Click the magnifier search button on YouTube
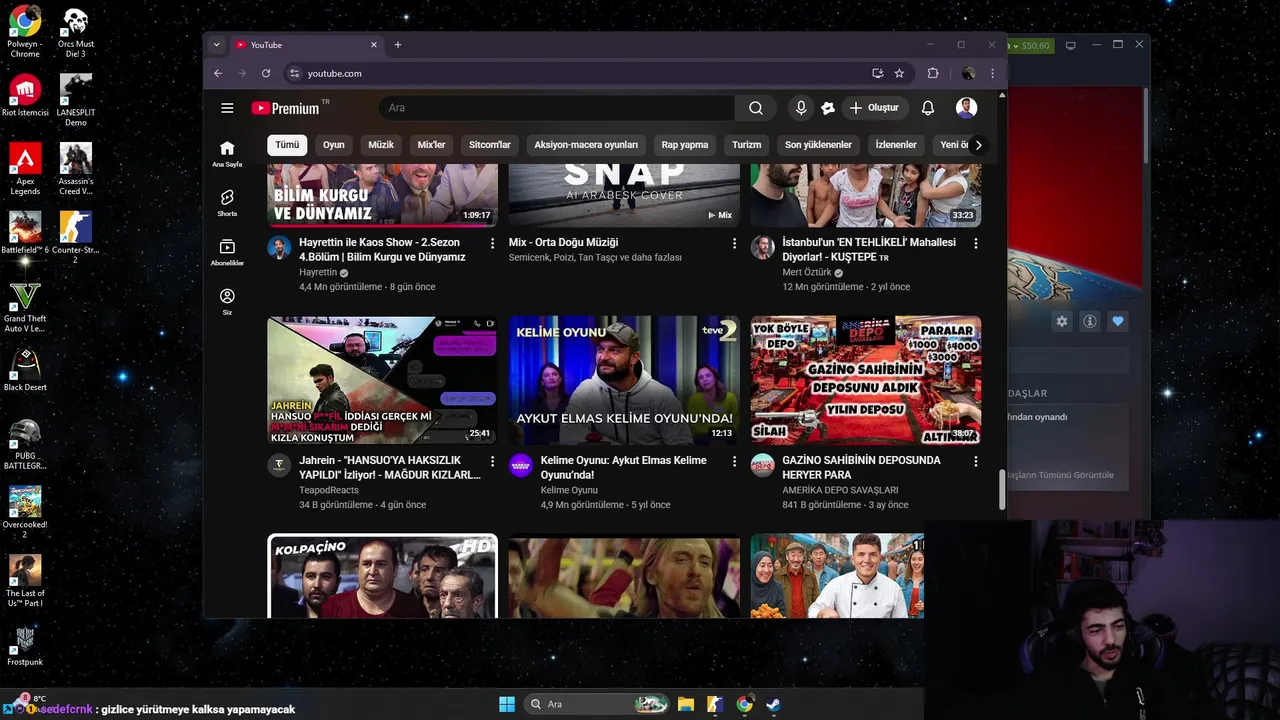Image resolution: width=1280 pixels, height=720 pixels. pyautogui.click(x=756, y=108)
